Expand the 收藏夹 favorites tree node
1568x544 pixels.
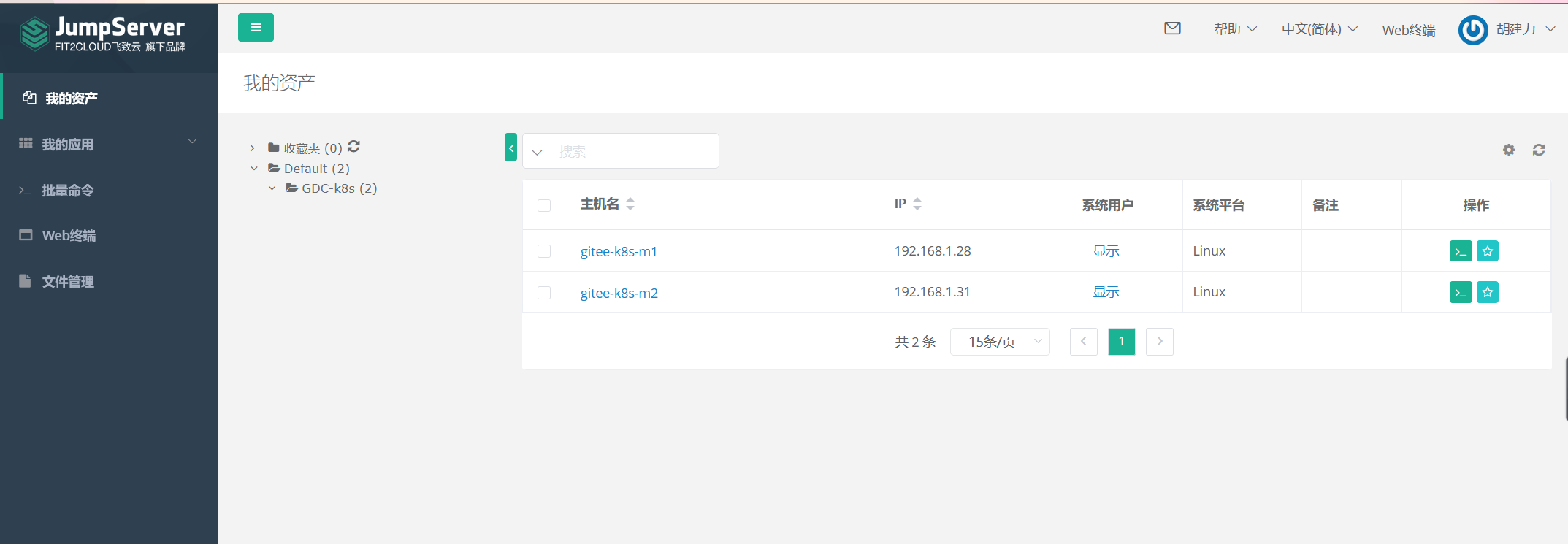point(253,148)
